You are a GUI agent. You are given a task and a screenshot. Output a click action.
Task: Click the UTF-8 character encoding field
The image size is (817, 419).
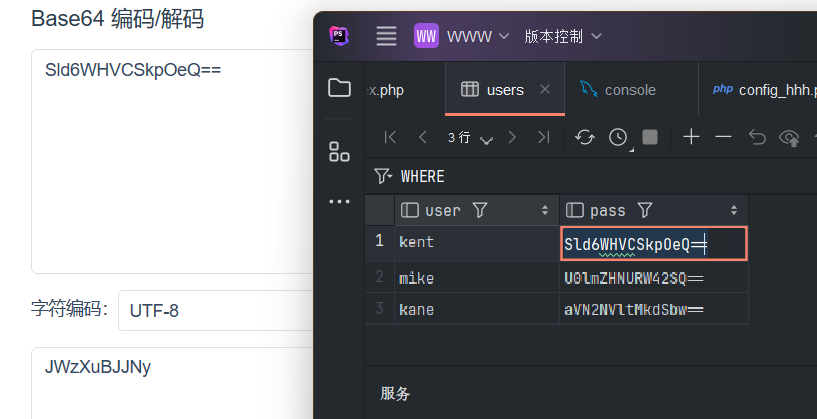[210, 310]
